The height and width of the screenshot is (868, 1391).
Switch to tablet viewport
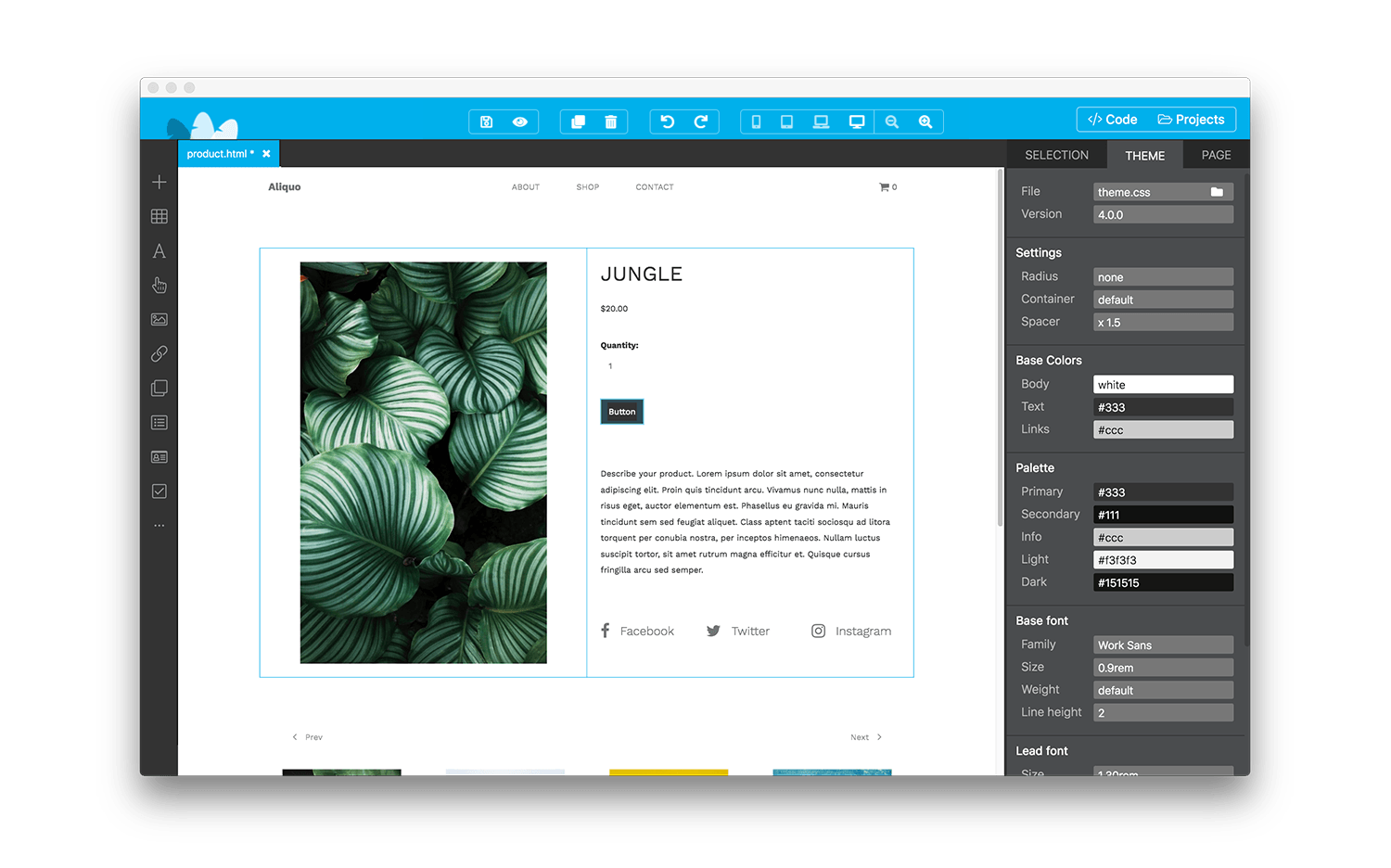click(x=786, y=121)
